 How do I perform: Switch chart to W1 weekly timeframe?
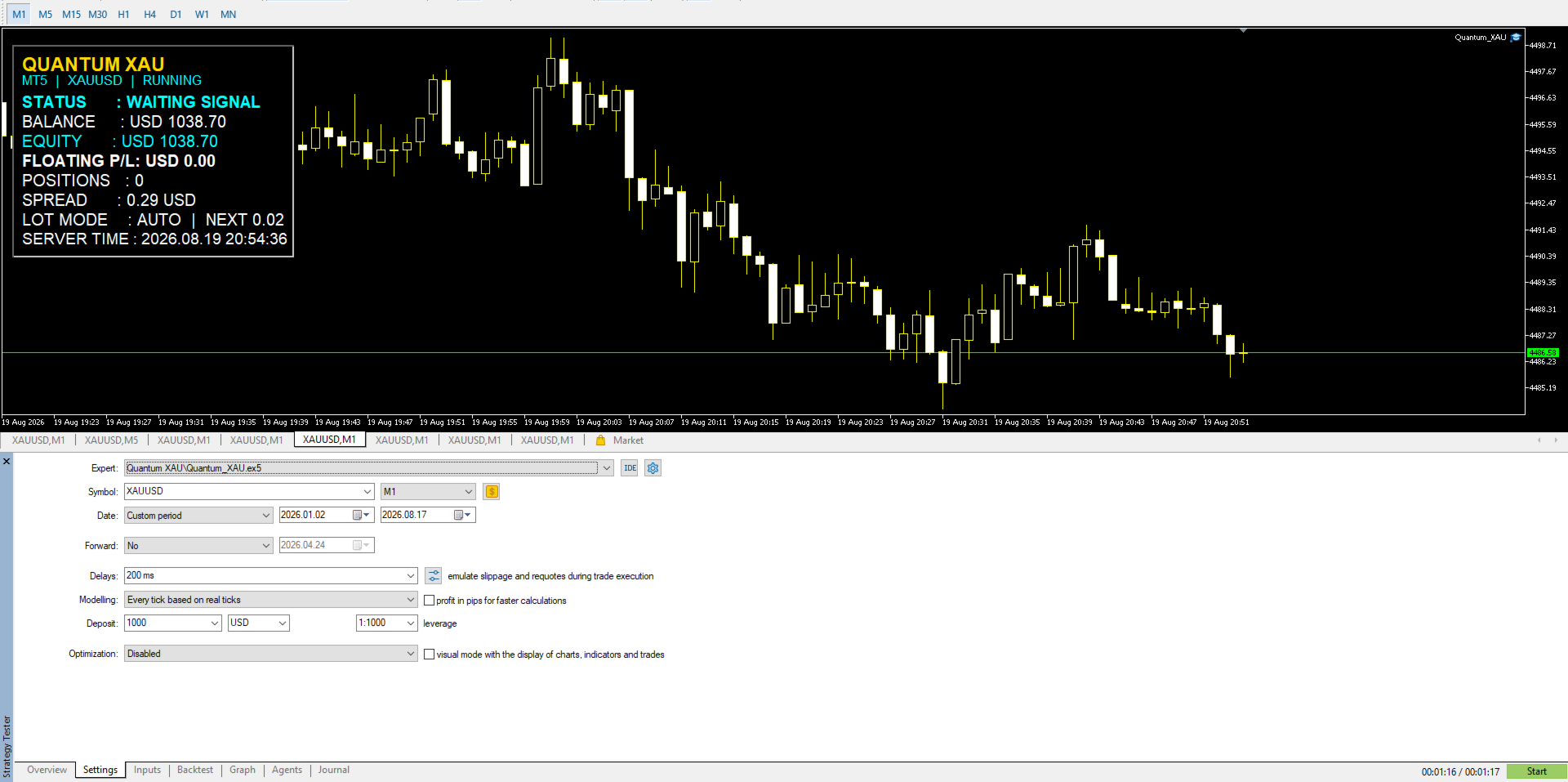[x=202, y=15]
